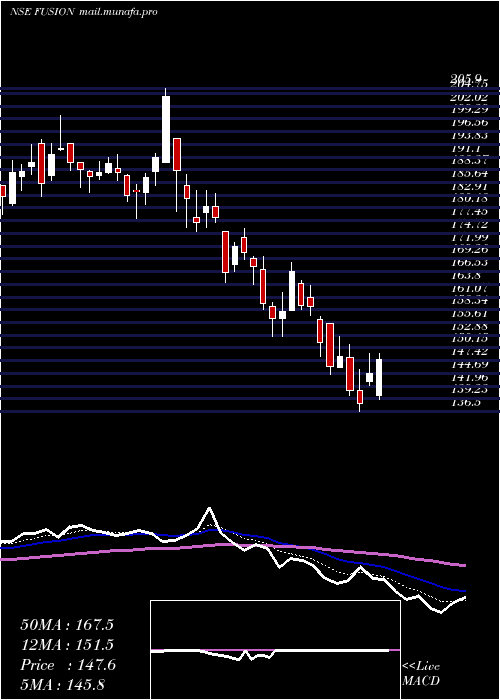This screenshot has width=500, height=700.
Task: Click the MACD label
Action: [x=421, y=681]
